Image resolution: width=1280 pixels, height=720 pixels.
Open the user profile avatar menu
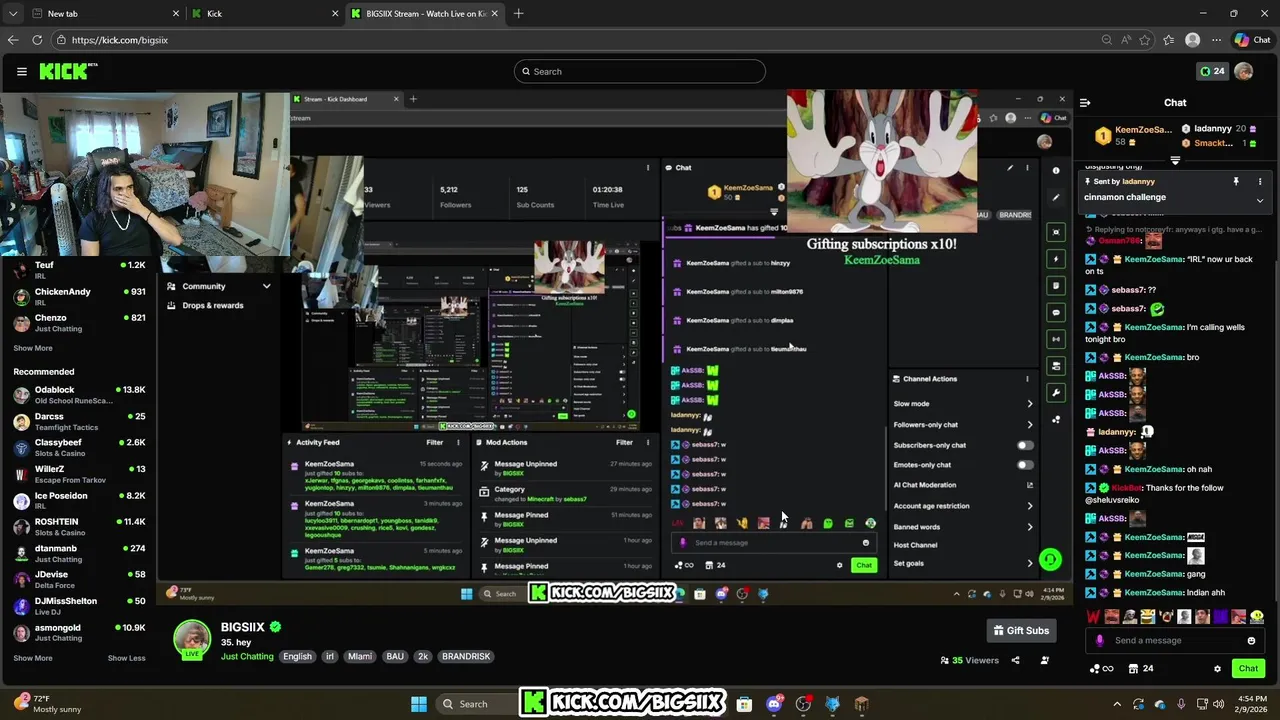[1244, 71]
